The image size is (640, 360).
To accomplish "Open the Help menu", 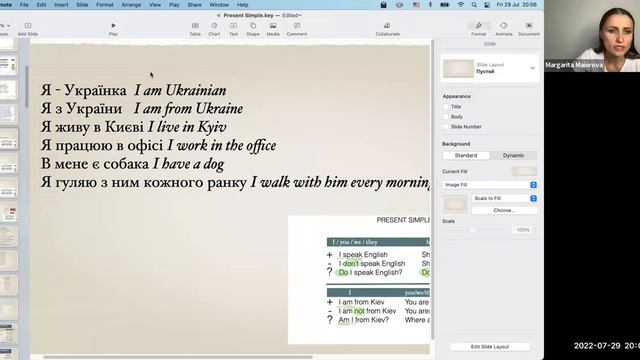I will pyautogui.click(x=242, y=5).
